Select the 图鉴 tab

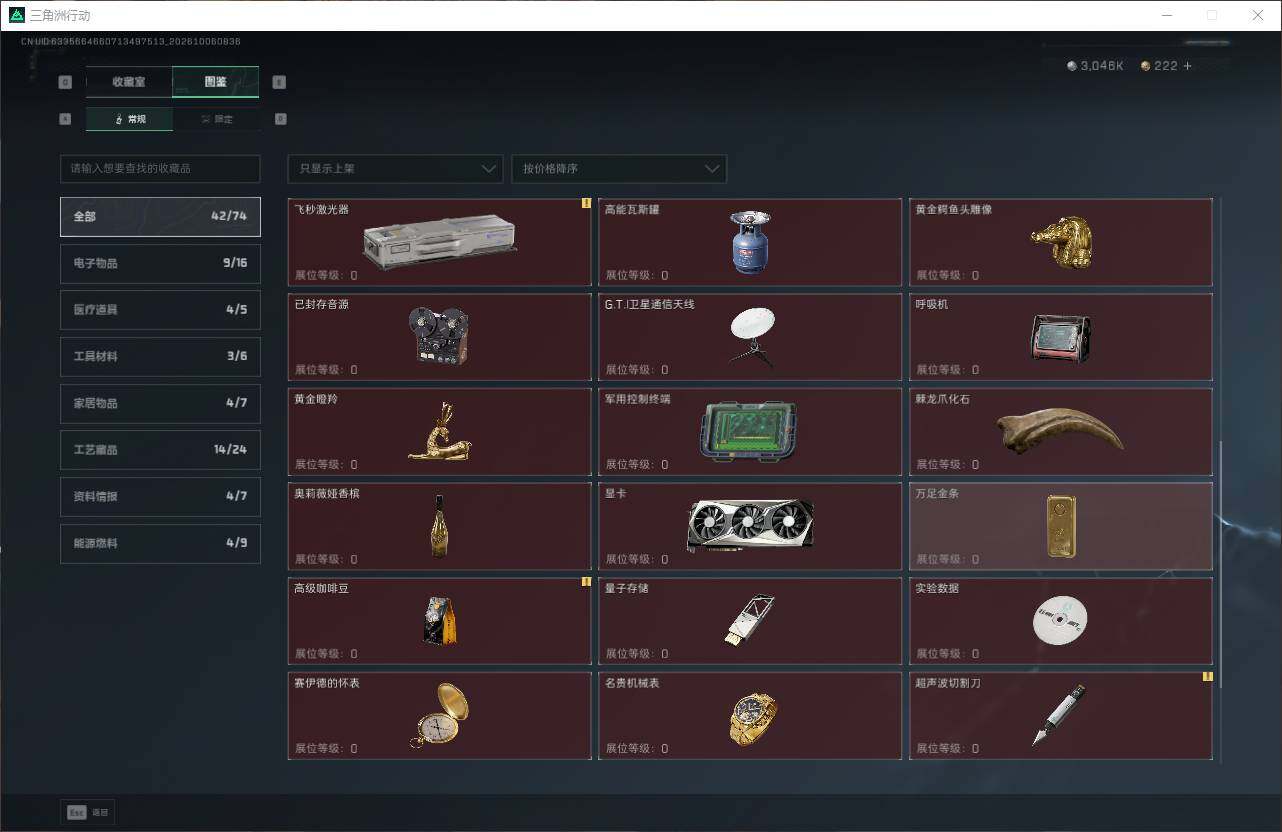point(216,82)
